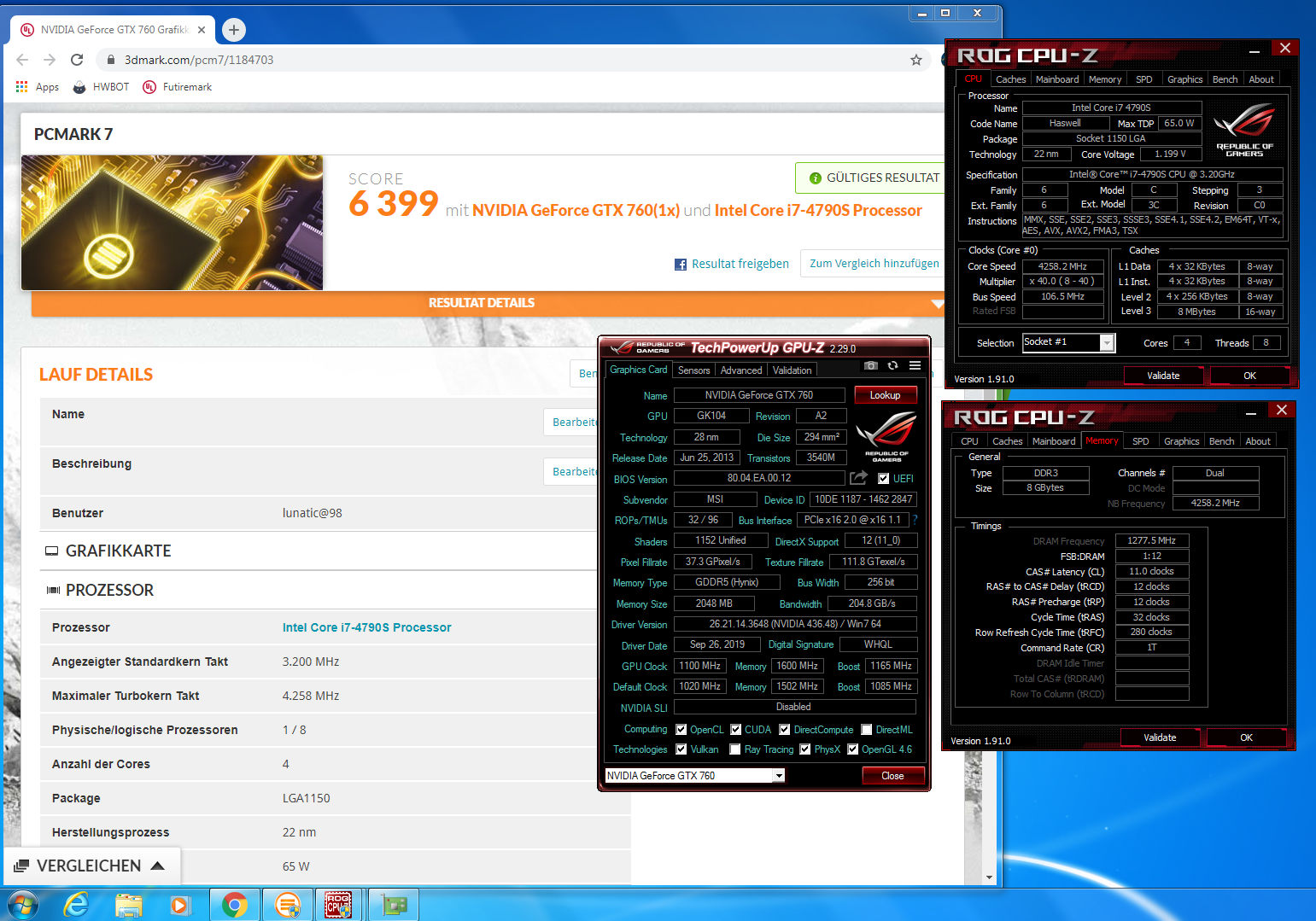This screenshot has width=1316, height=921.
Task: Switch to Chrome in the taskbar
Action: (x=235, y=905)
